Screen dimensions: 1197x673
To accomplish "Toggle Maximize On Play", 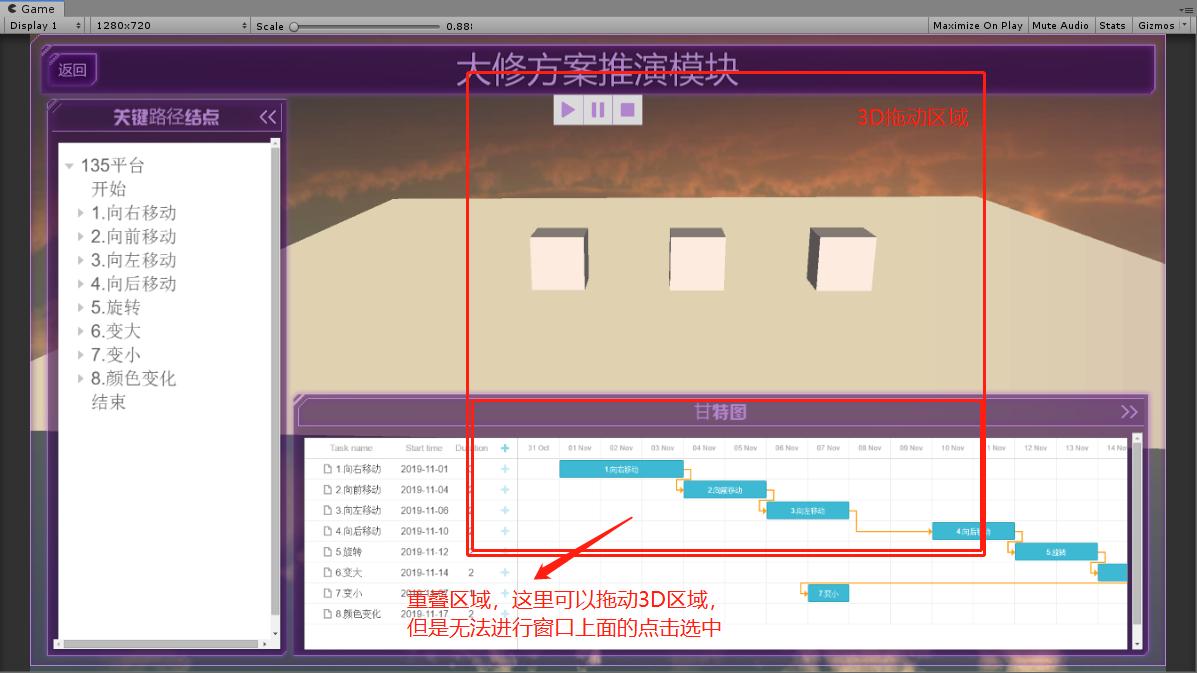I will click(977, 25).
